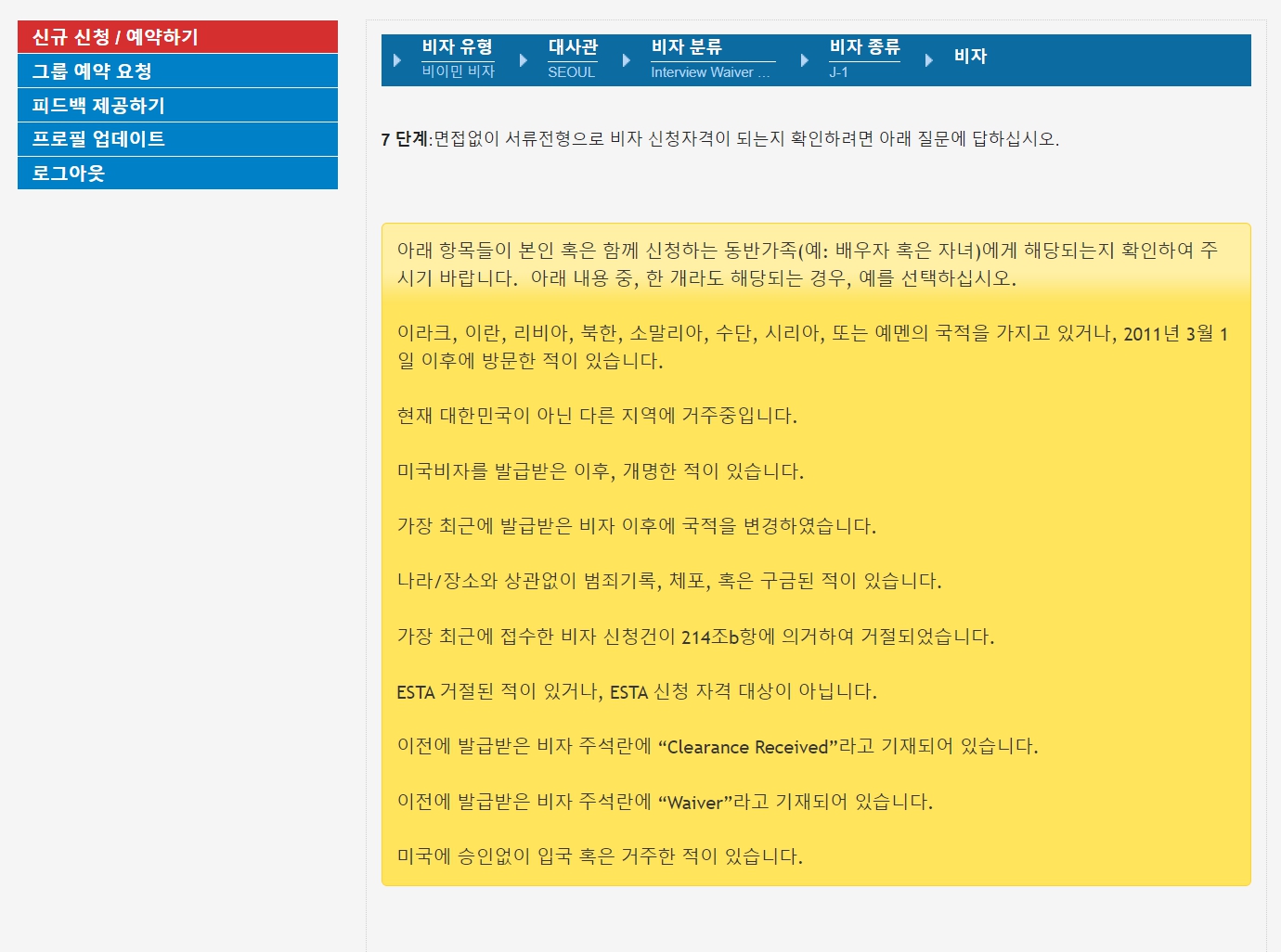Click statement about 범죄기록, 체포, 구금
1281x952 pixels.
669,582
